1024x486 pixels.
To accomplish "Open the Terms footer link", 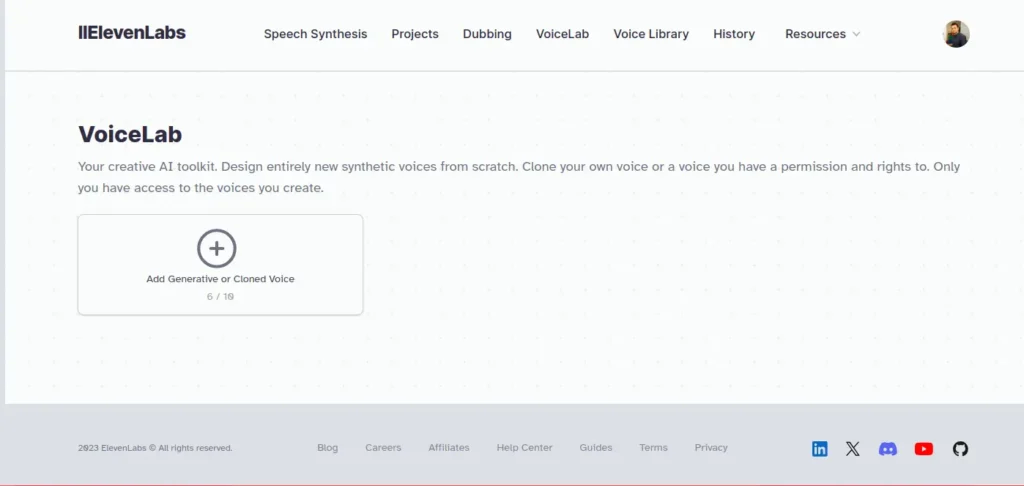I will click(653, 447).
